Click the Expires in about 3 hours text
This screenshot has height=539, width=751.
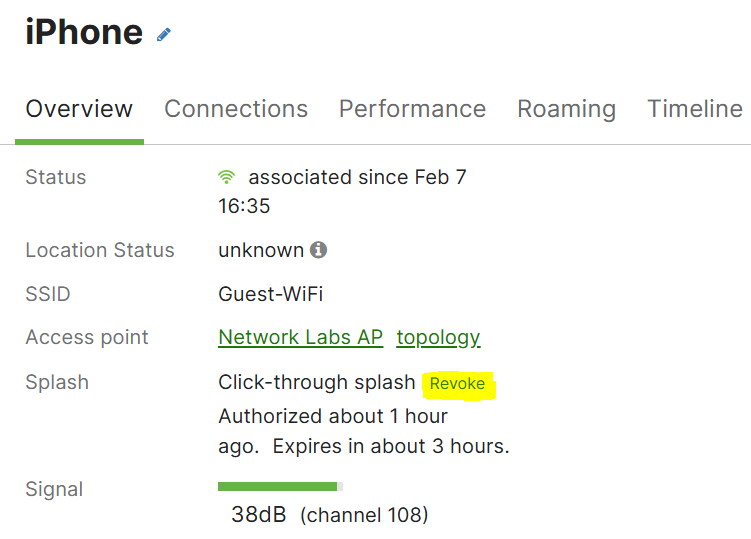click(x=391, y=446)
